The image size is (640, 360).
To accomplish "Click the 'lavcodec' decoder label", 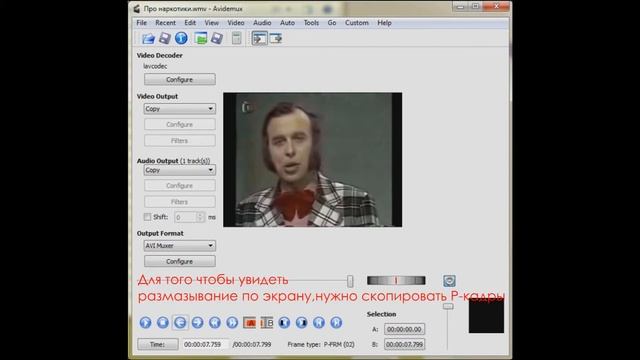I will click(x=155, y=66).
